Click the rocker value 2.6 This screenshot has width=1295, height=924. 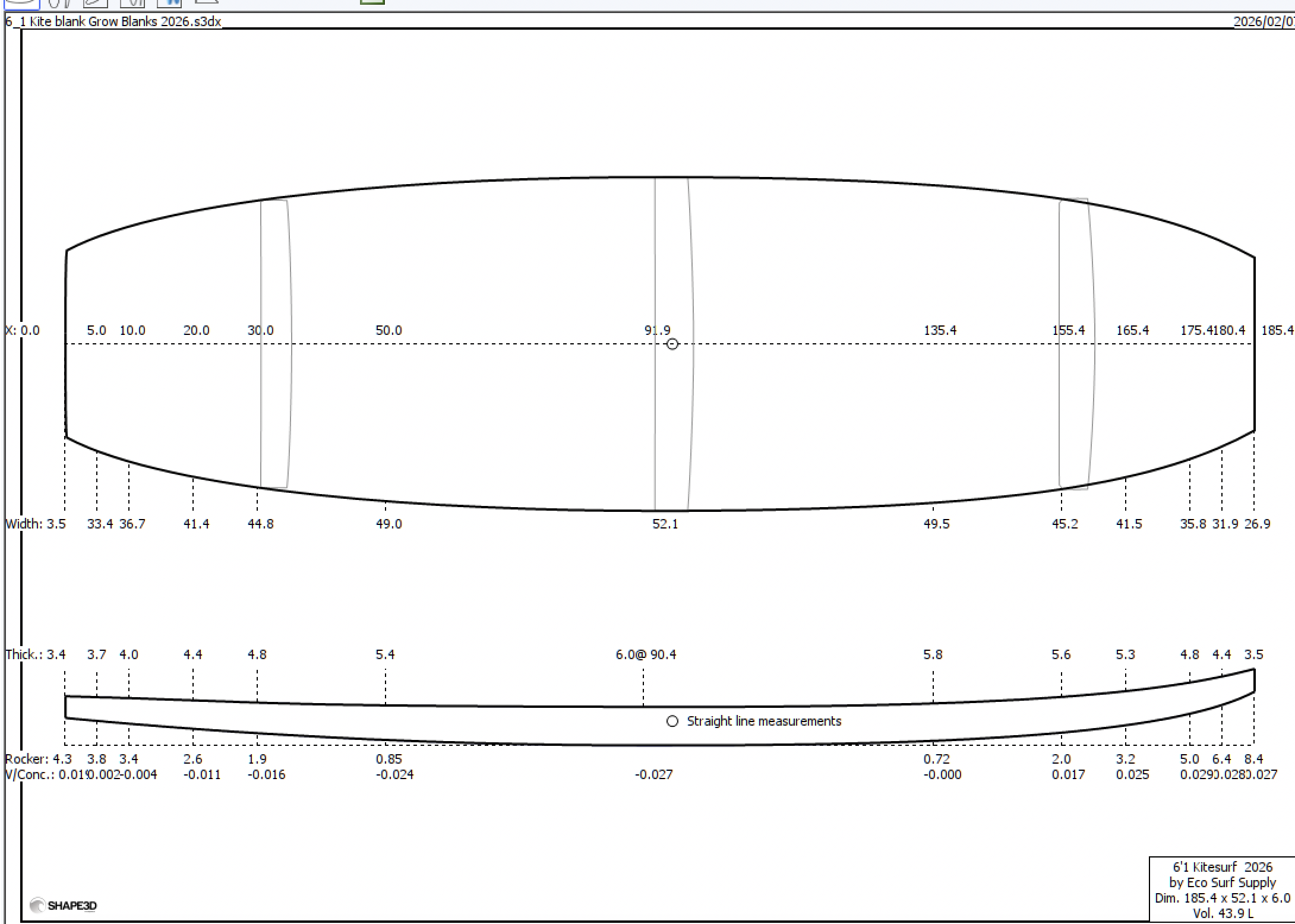click(192, 759)
